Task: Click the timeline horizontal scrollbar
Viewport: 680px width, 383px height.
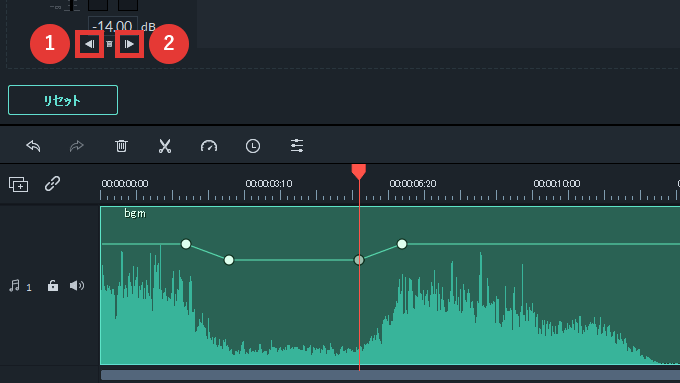Action: (390, 375)
